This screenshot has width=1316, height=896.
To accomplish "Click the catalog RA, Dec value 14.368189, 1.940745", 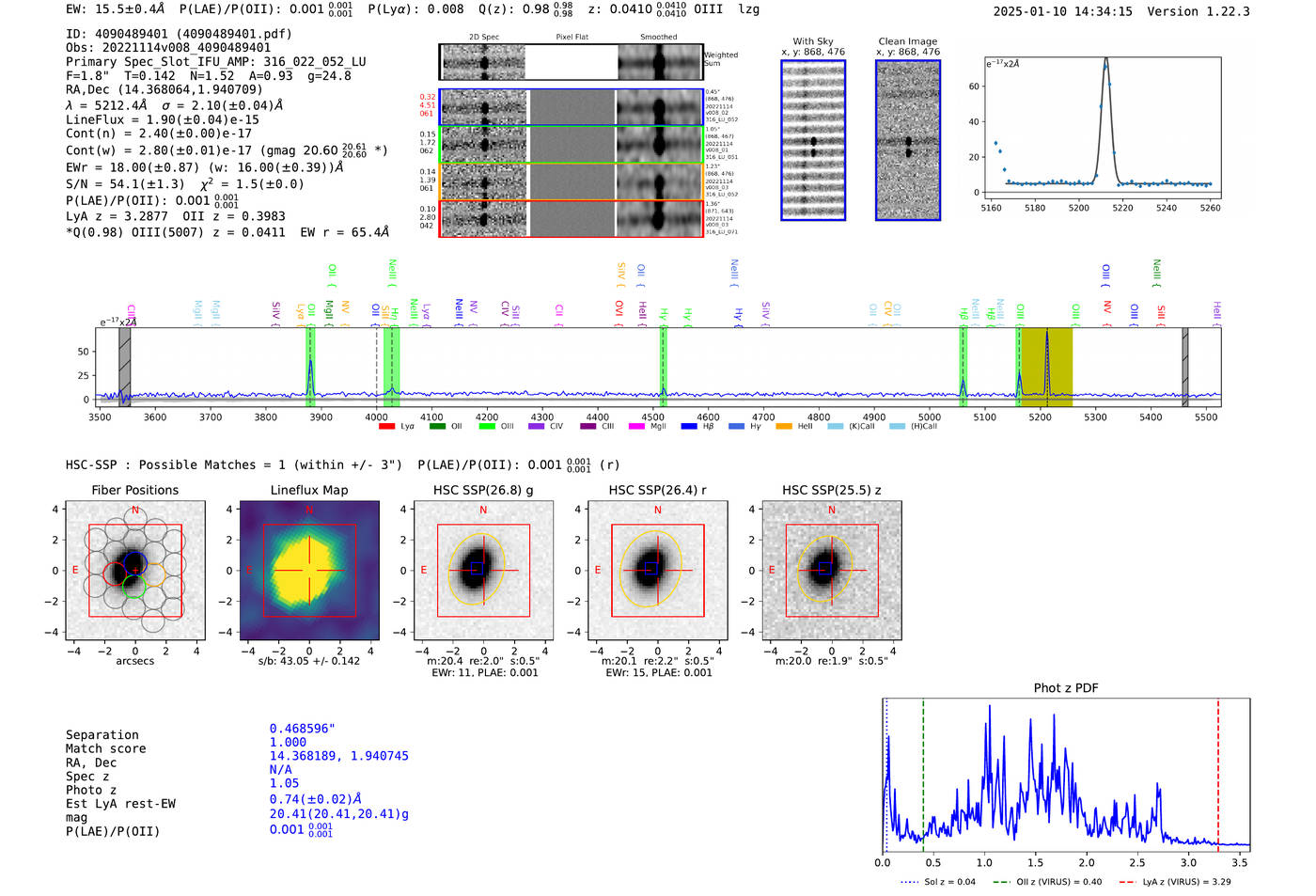I will coord(339,756).
